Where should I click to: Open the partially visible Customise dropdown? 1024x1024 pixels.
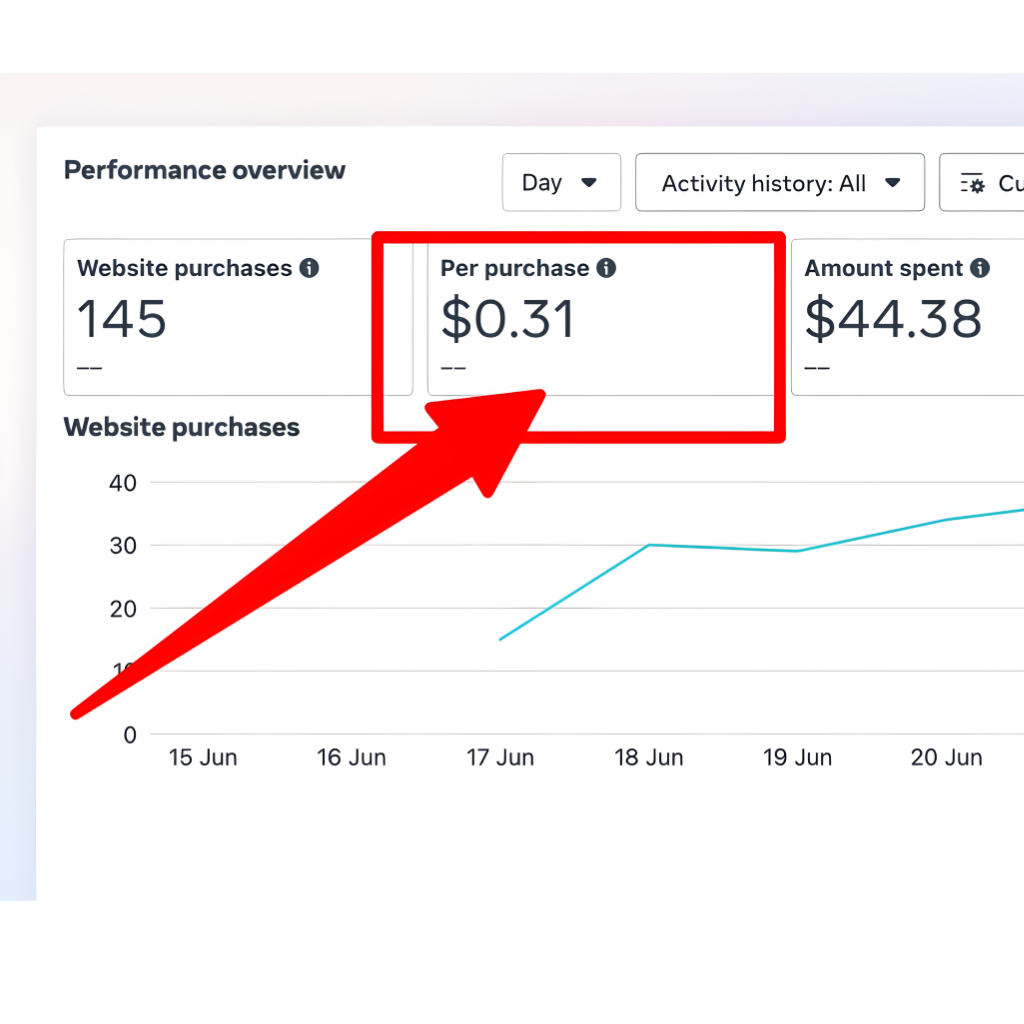click(x=990, y=183)
